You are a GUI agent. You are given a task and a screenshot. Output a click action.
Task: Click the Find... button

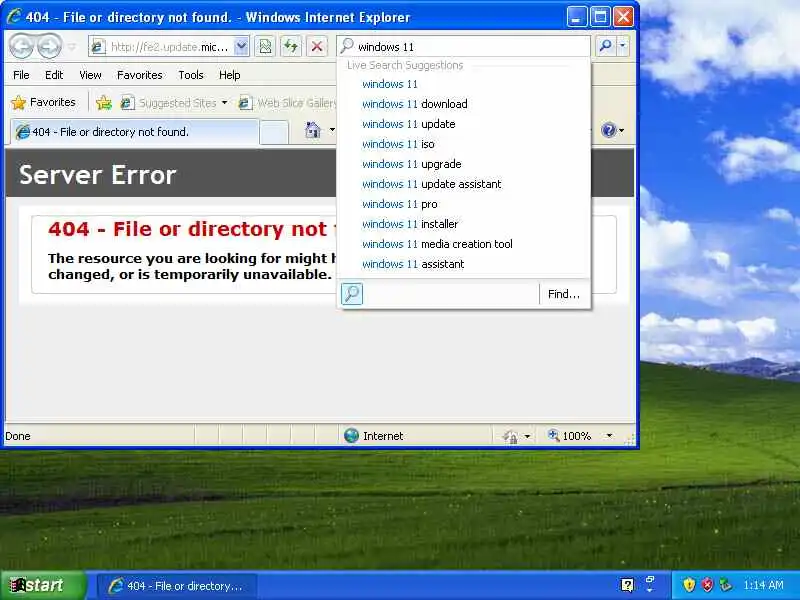[x=564, y=294]
